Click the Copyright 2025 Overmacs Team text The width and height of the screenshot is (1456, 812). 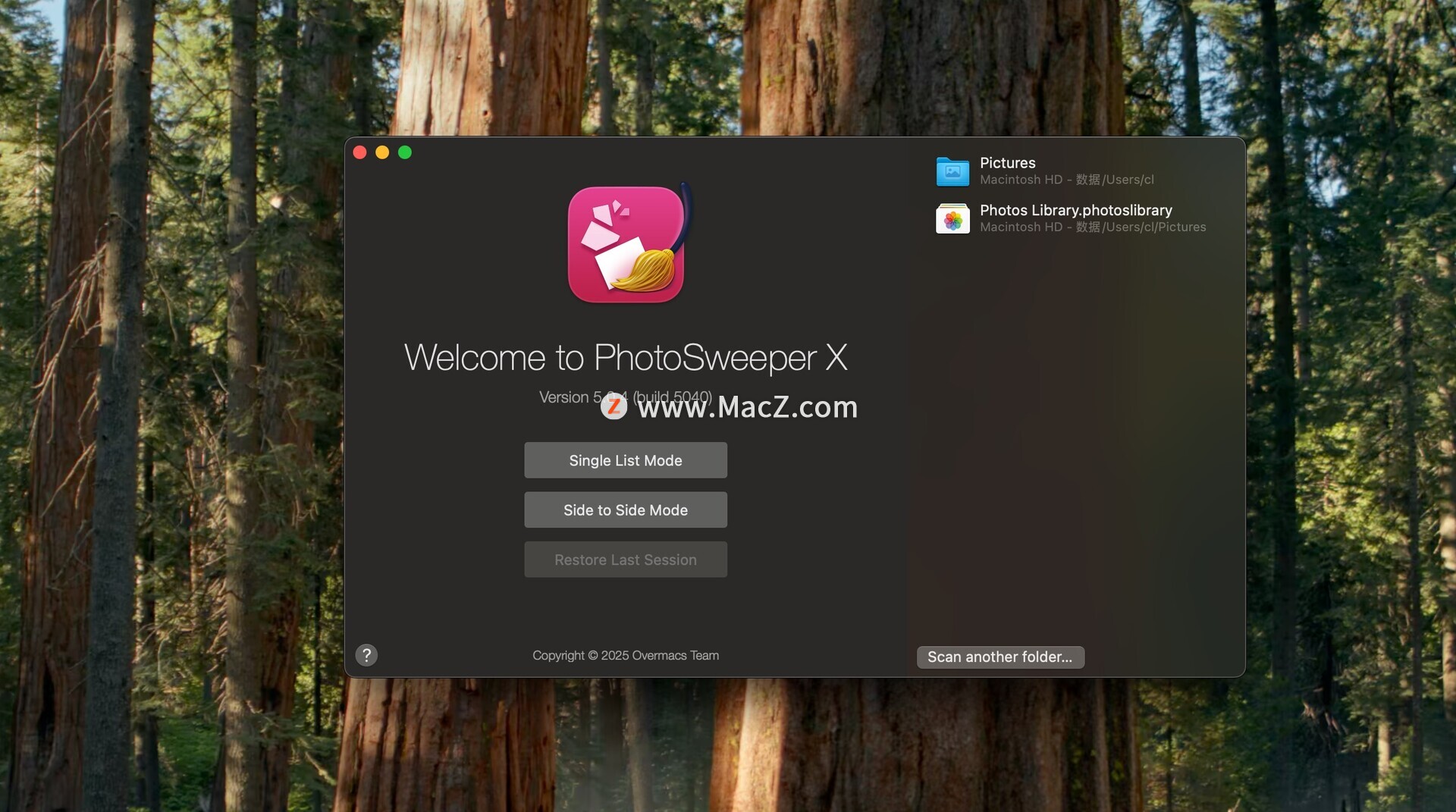(626, 655)
